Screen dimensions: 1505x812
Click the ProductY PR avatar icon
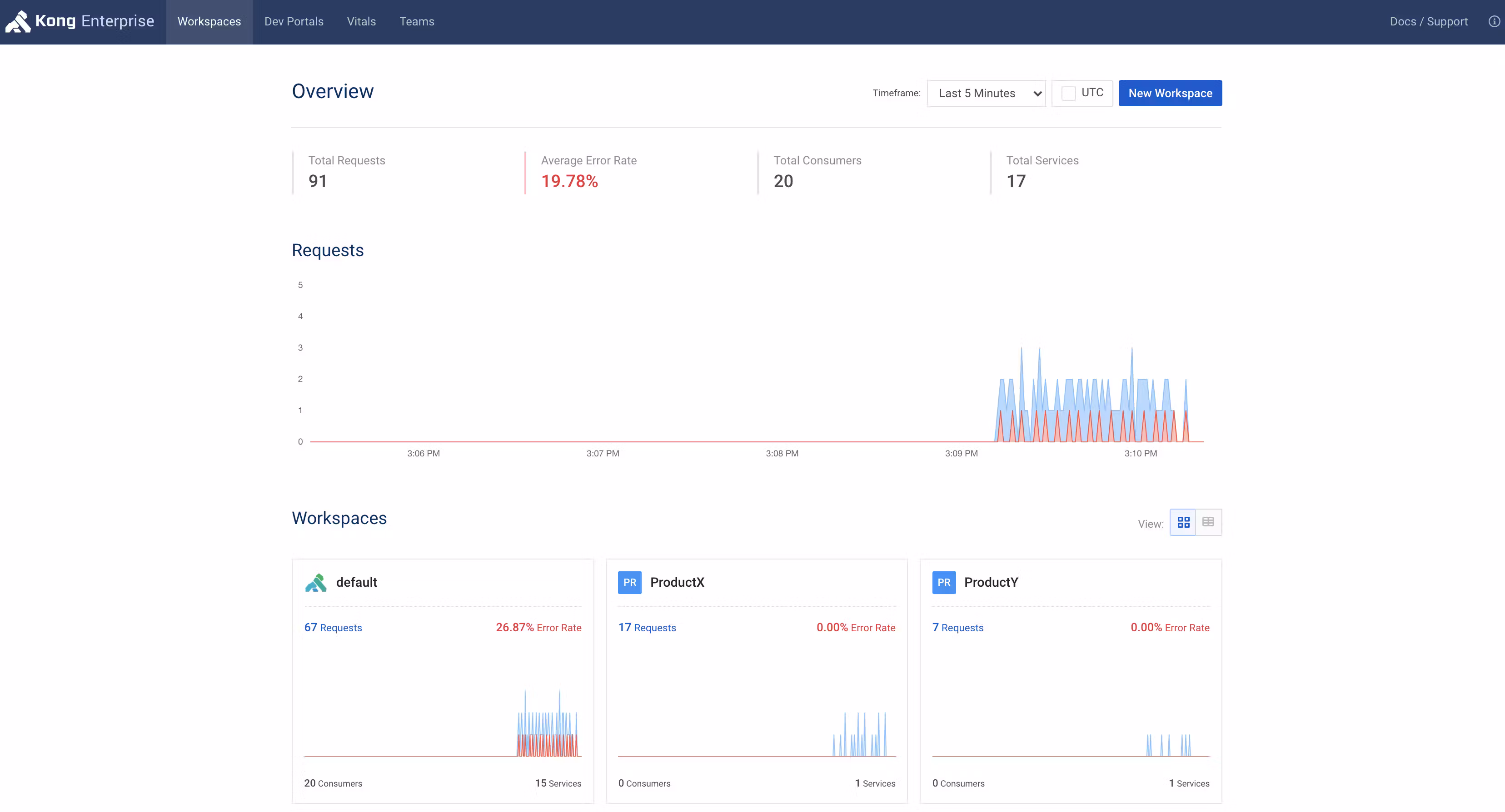pyautogui.click(x=943, y=582)
